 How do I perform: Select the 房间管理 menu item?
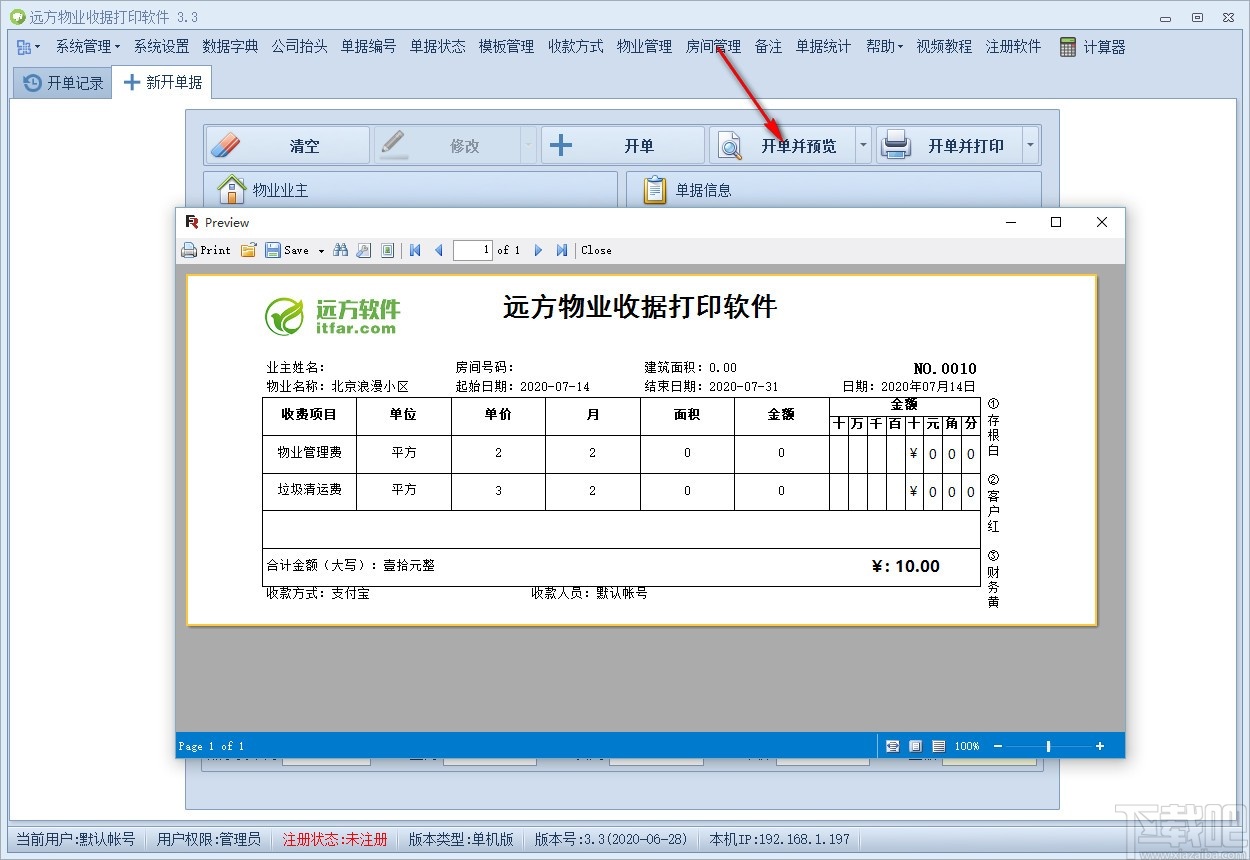coord(713,46)
